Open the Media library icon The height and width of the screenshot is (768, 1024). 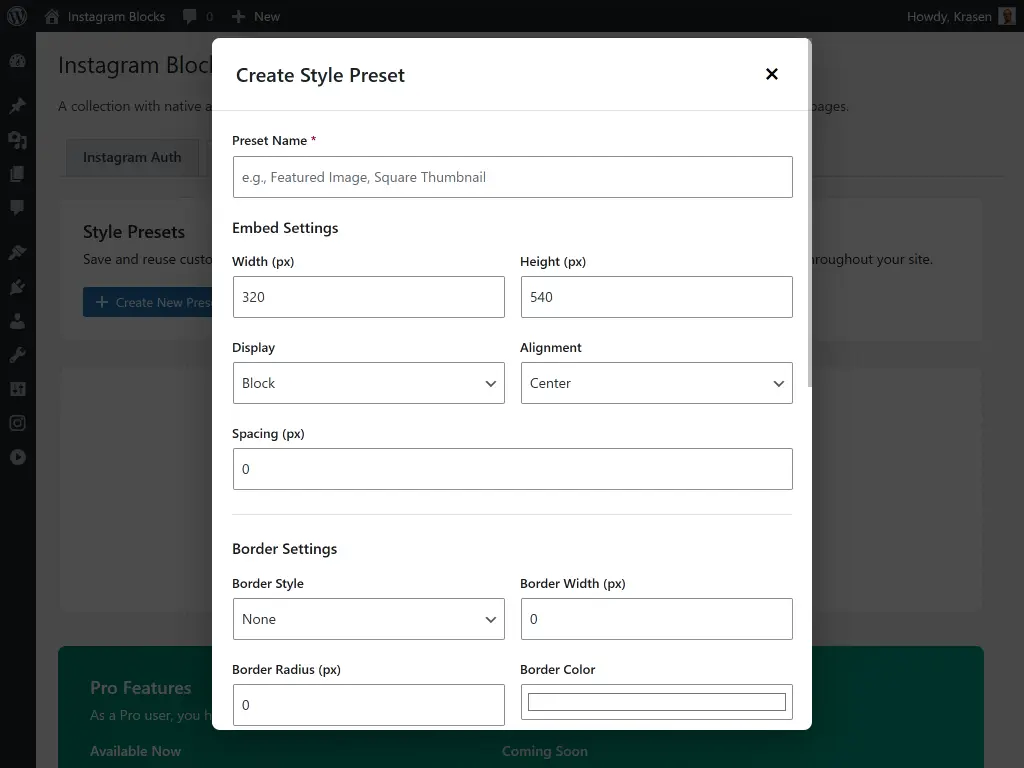coord(16,140)
